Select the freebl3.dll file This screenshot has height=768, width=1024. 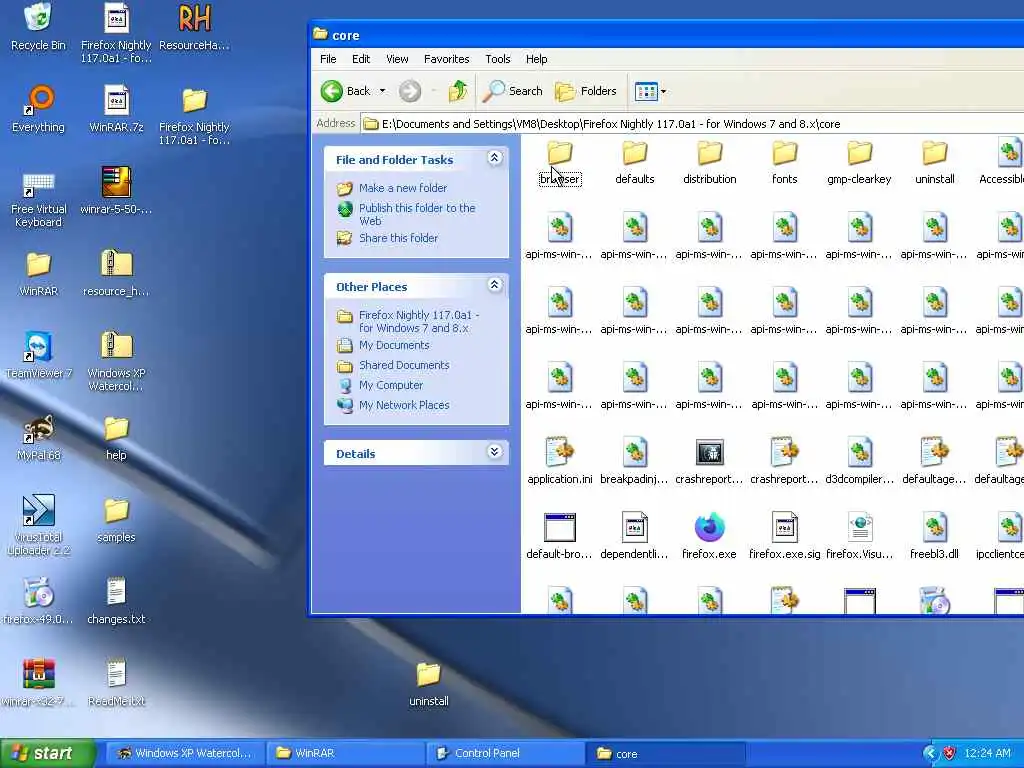pyautogui.click(x=935, y=537)
